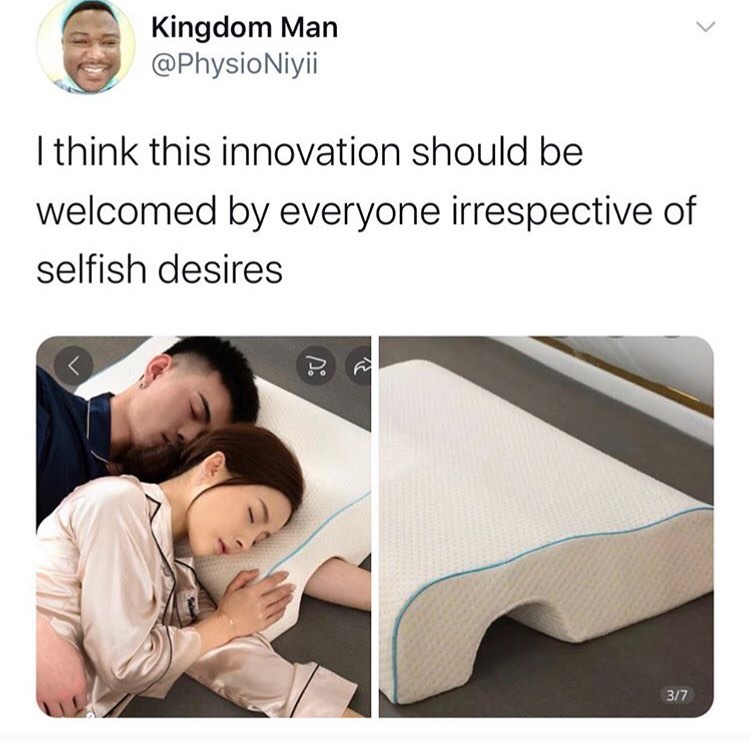Tap the back arrow on left photo
Screen dimensions: 750x742
pyautogui.click(x=74, y=366)
